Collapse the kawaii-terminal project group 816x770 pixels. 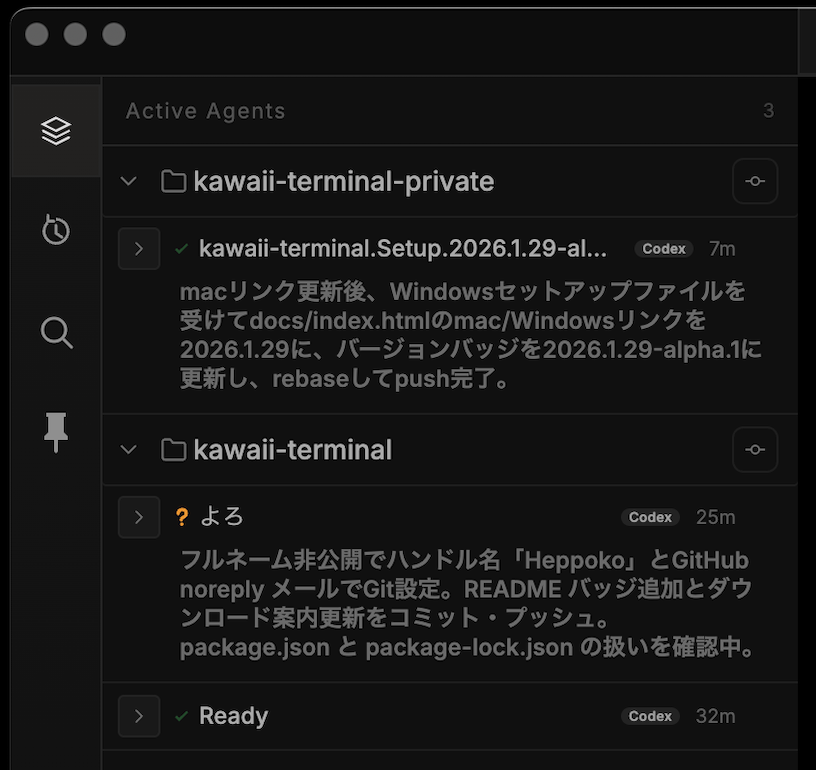point(128,450)
